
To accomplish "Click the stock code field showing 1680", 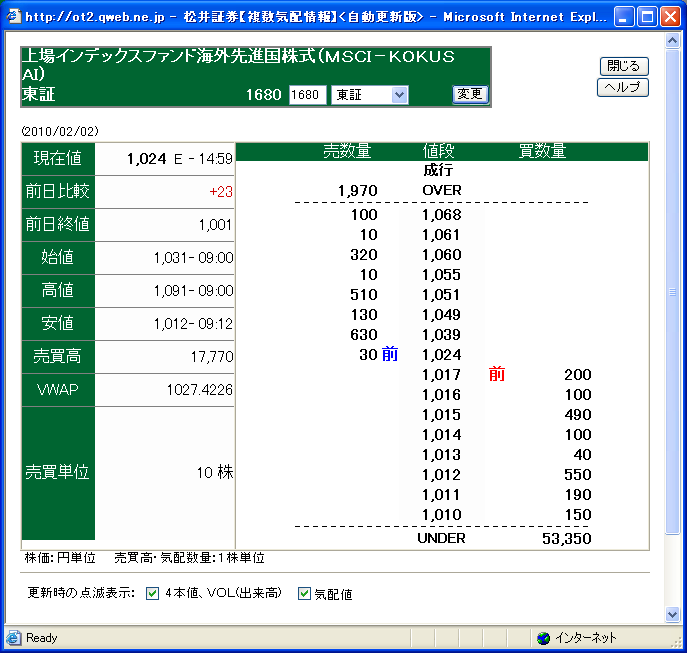I will click(x=307, y=95).
